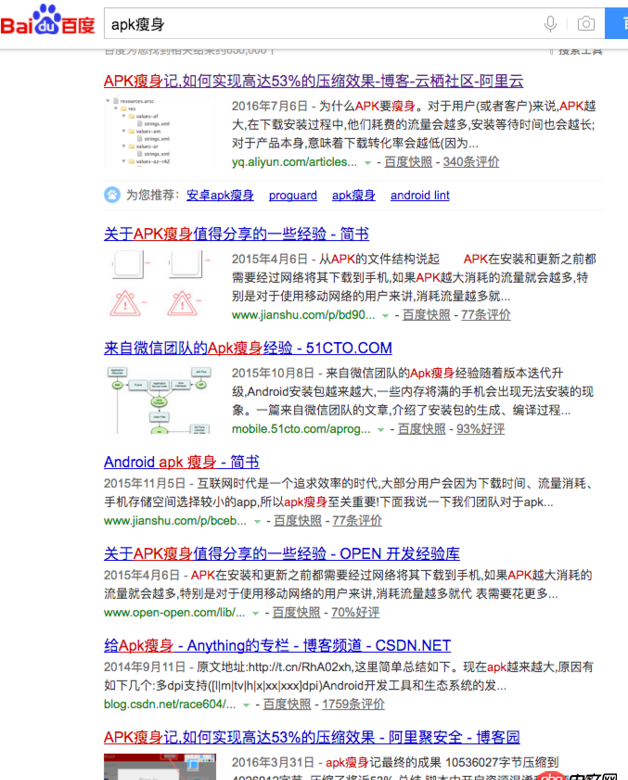The height and width of the screenshot is (780, 628).
Task: Click URL www.open-open.com/lib/...
Action: [174, 612]
